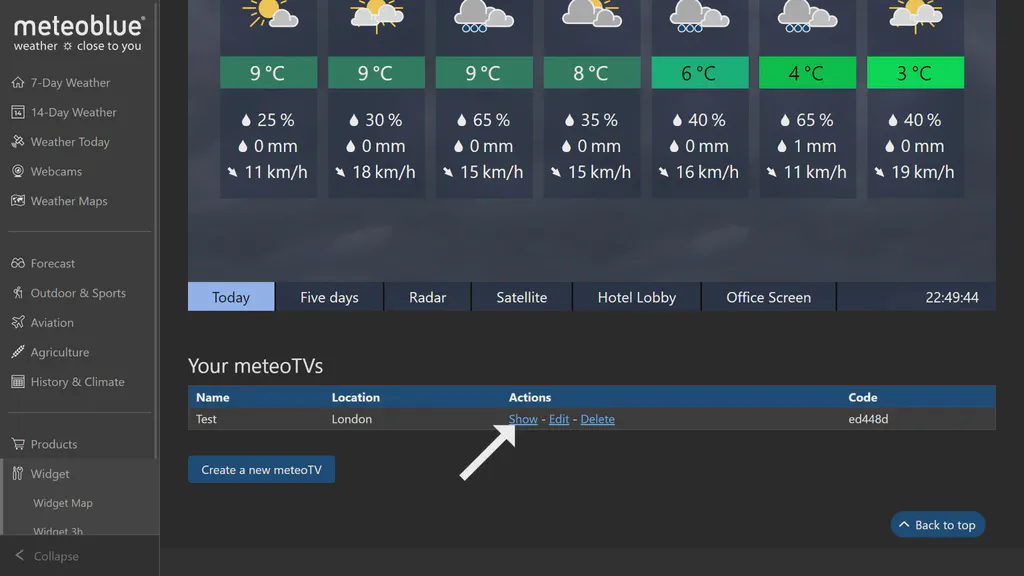
Task: Show the Test meteoTV
Action: pos(523,419)
